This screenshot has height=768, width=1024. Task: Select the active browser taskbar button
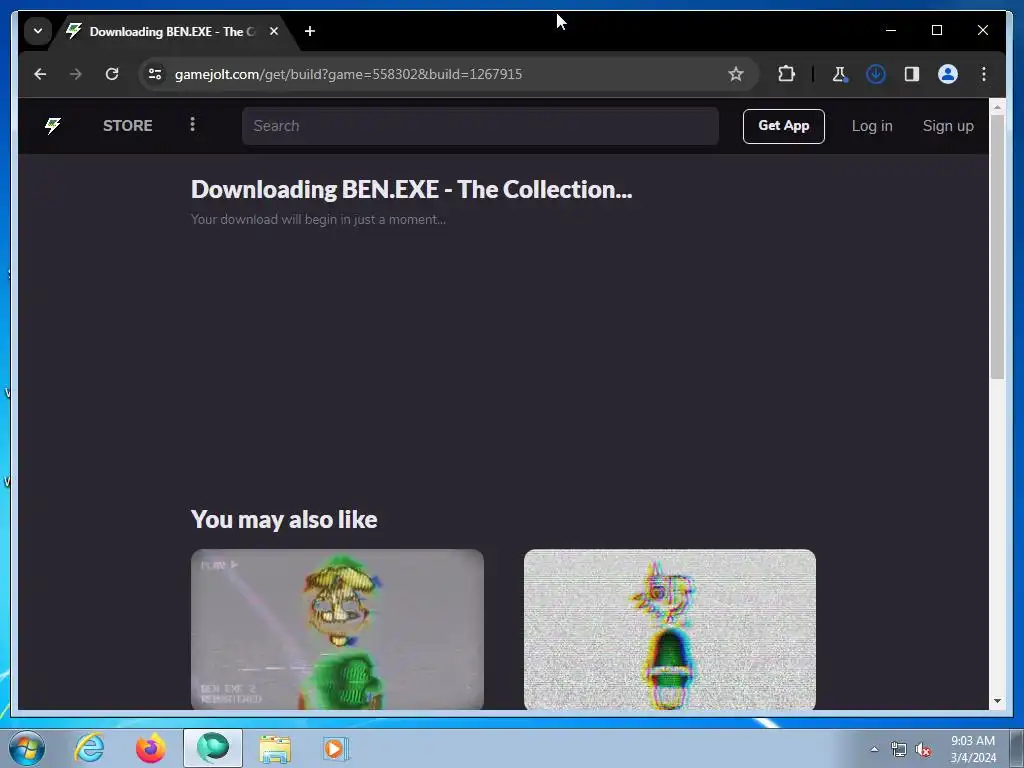tap(212, 748)
